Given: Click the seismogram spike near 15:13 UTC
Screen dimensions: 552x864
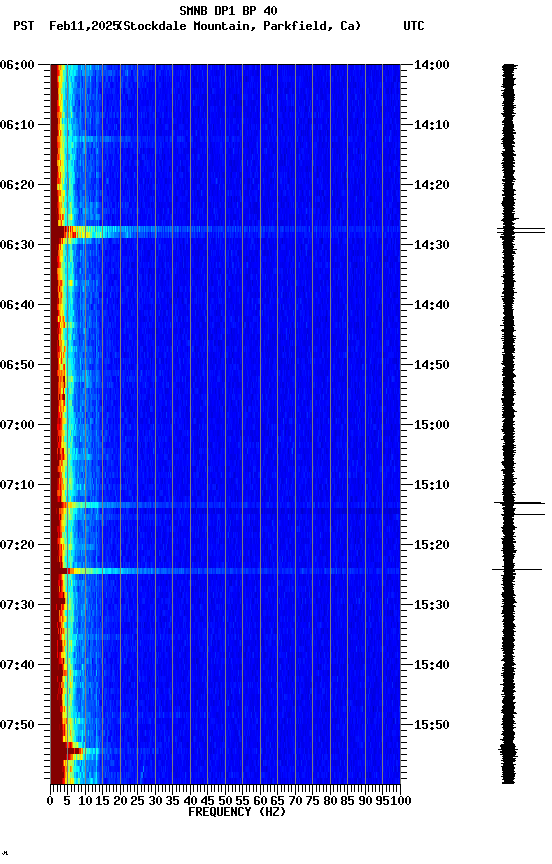Looking at the screenshot, I should point(519,503).
